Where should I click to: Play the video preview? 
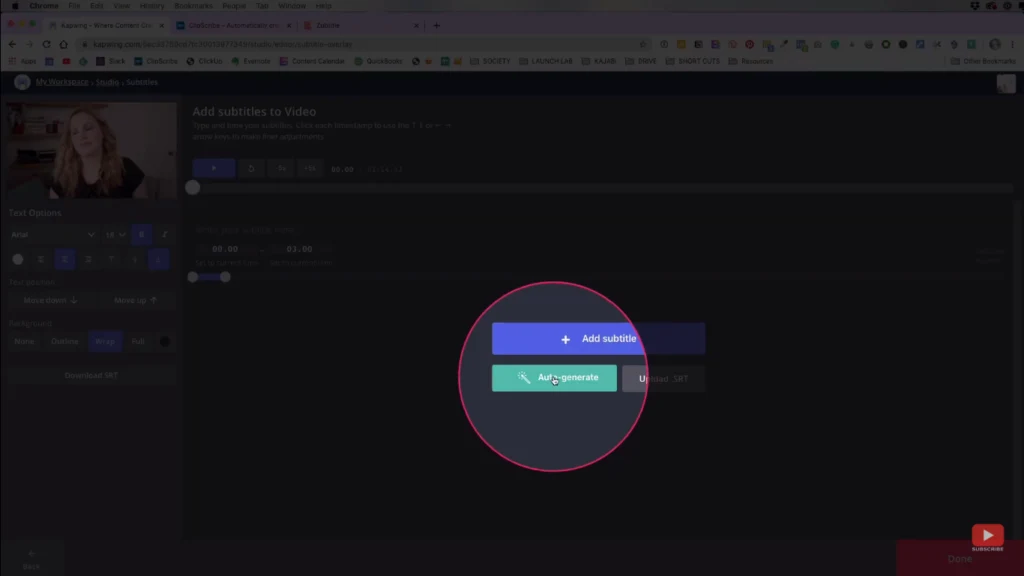tap(213, 169)
